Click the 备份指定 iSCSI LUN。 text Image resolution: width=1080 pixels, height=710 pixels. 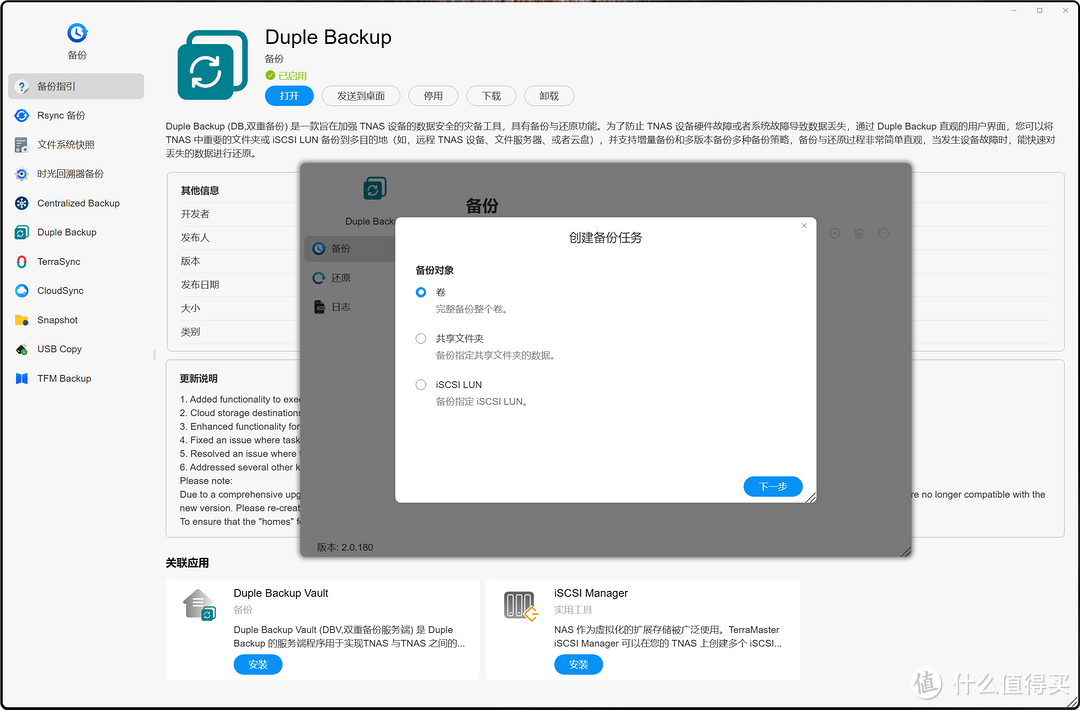(x=482, y=401)
